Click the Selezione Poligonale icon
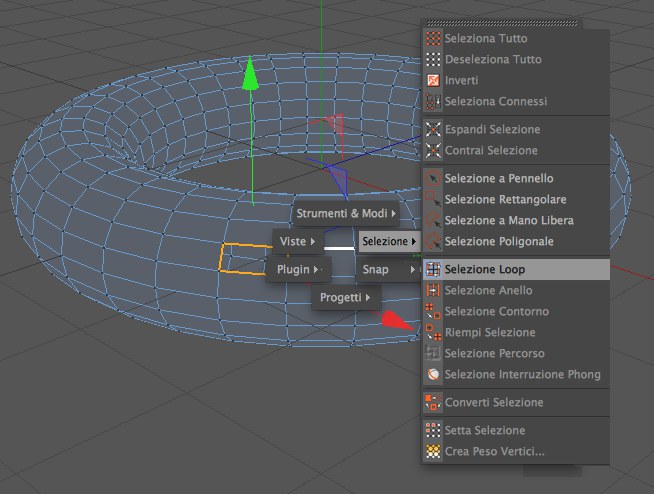This screenshot has width=654, height=494. click(x=433, y=241)
